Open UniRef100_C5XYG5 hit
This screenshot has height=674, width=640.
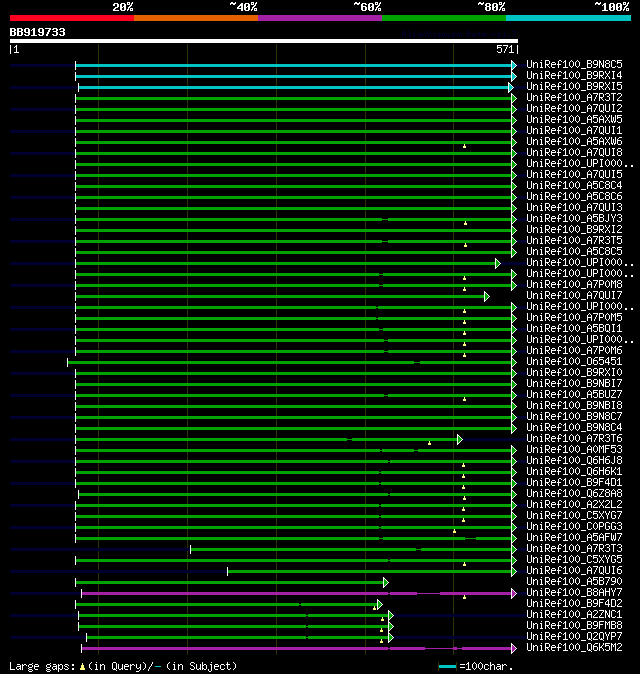[x=574, y=560]
